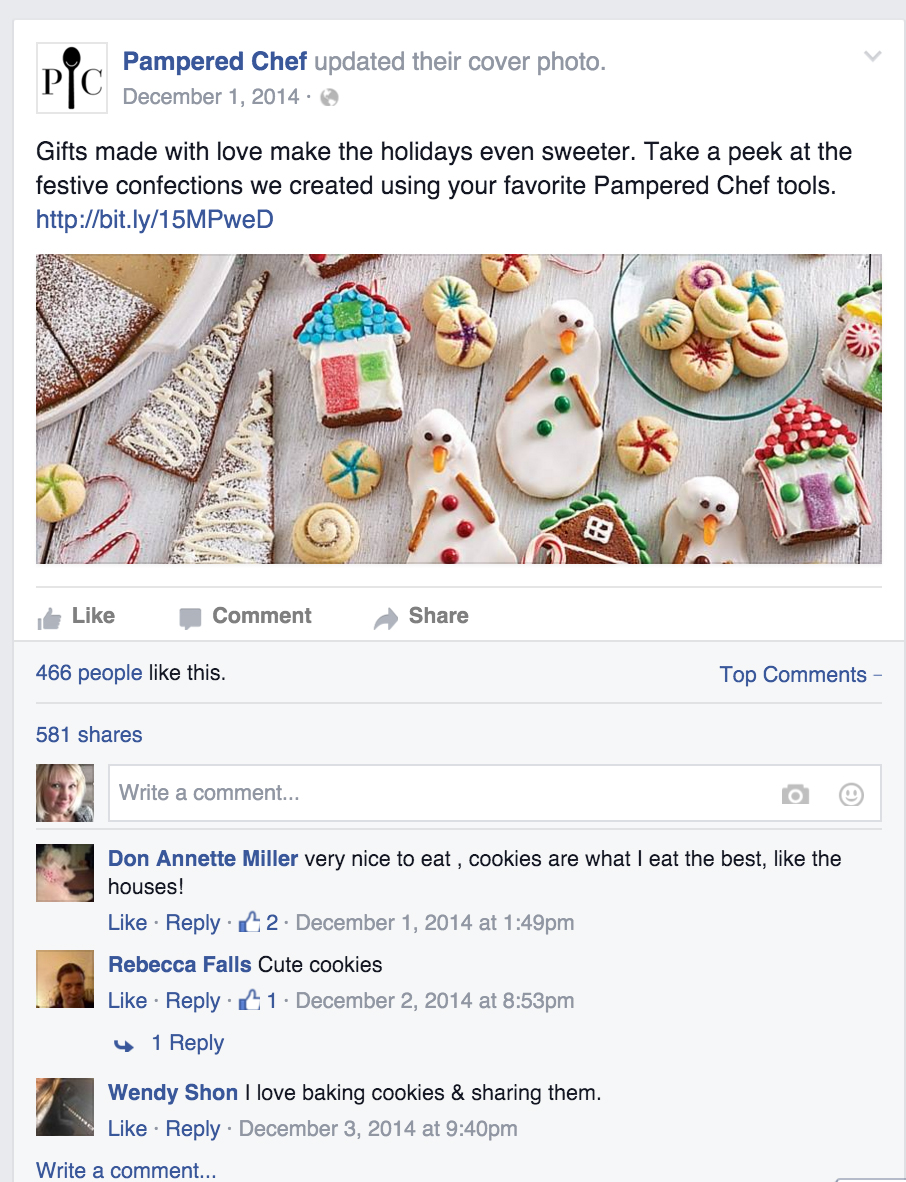Image resolution: width=906 pixels, height=1182 pixels.
Task: Reply to Wendy Shon's comment
Action: 193,1128
